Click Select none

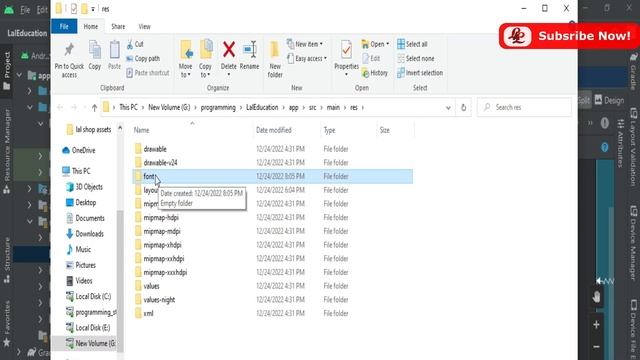coord(416,58)
